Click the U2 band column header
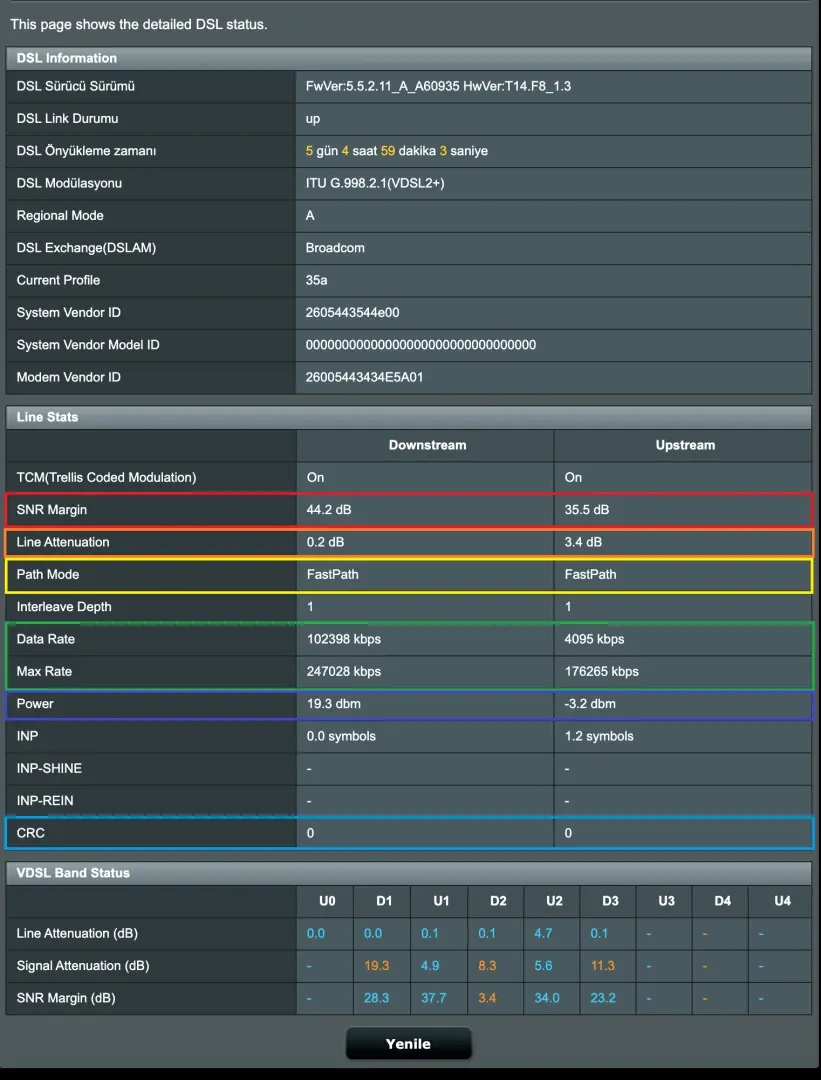The height and width of the screenshot is (1080, 821). coord(554,901)
